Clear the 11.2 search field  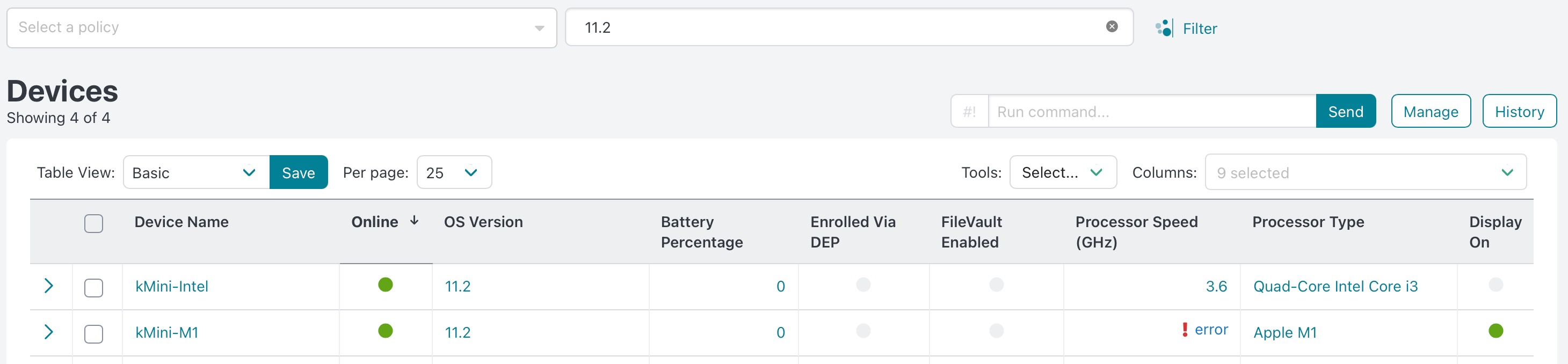pyautogui.click(x=1112, y=26)
